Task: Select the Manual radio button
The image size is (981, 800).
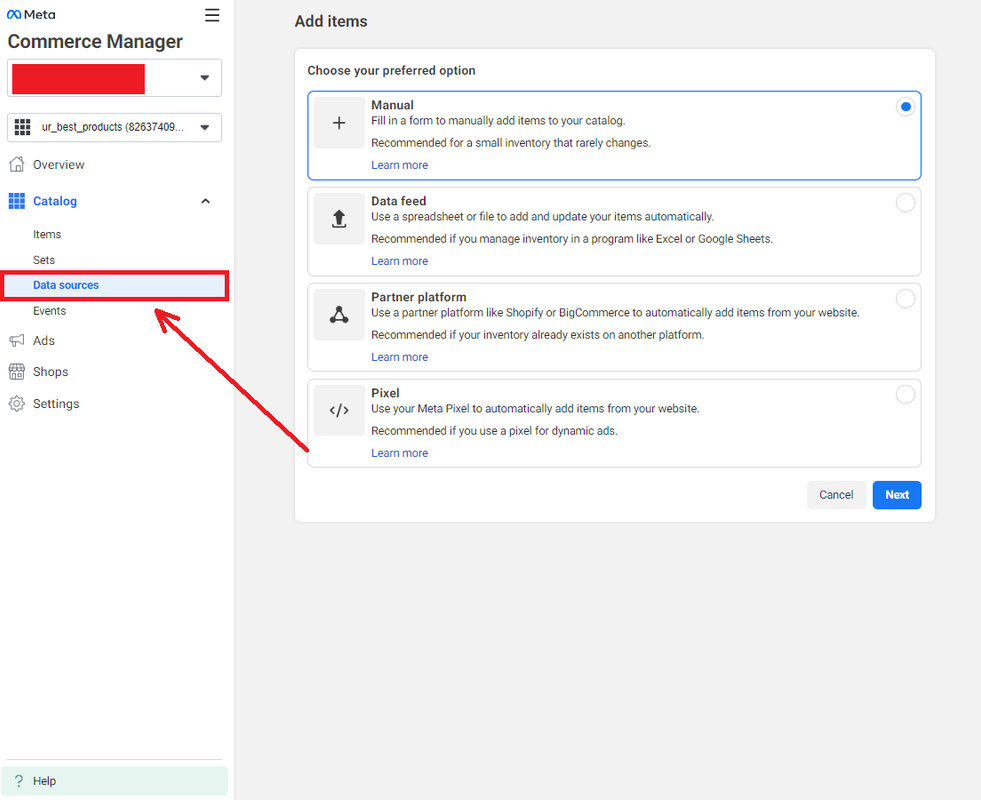Action: tap(905, 107)
